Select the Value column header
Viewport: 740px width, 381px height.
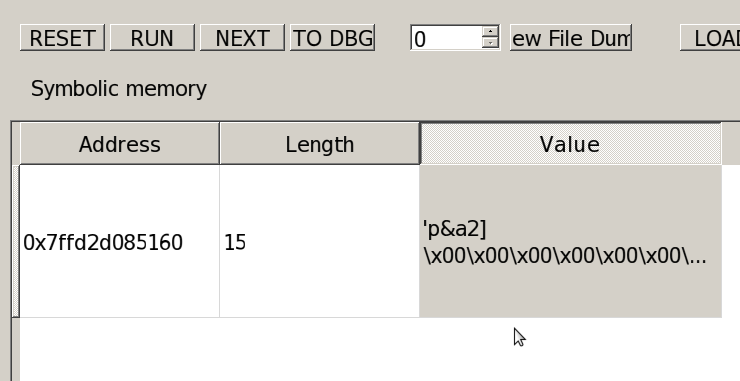571,144
